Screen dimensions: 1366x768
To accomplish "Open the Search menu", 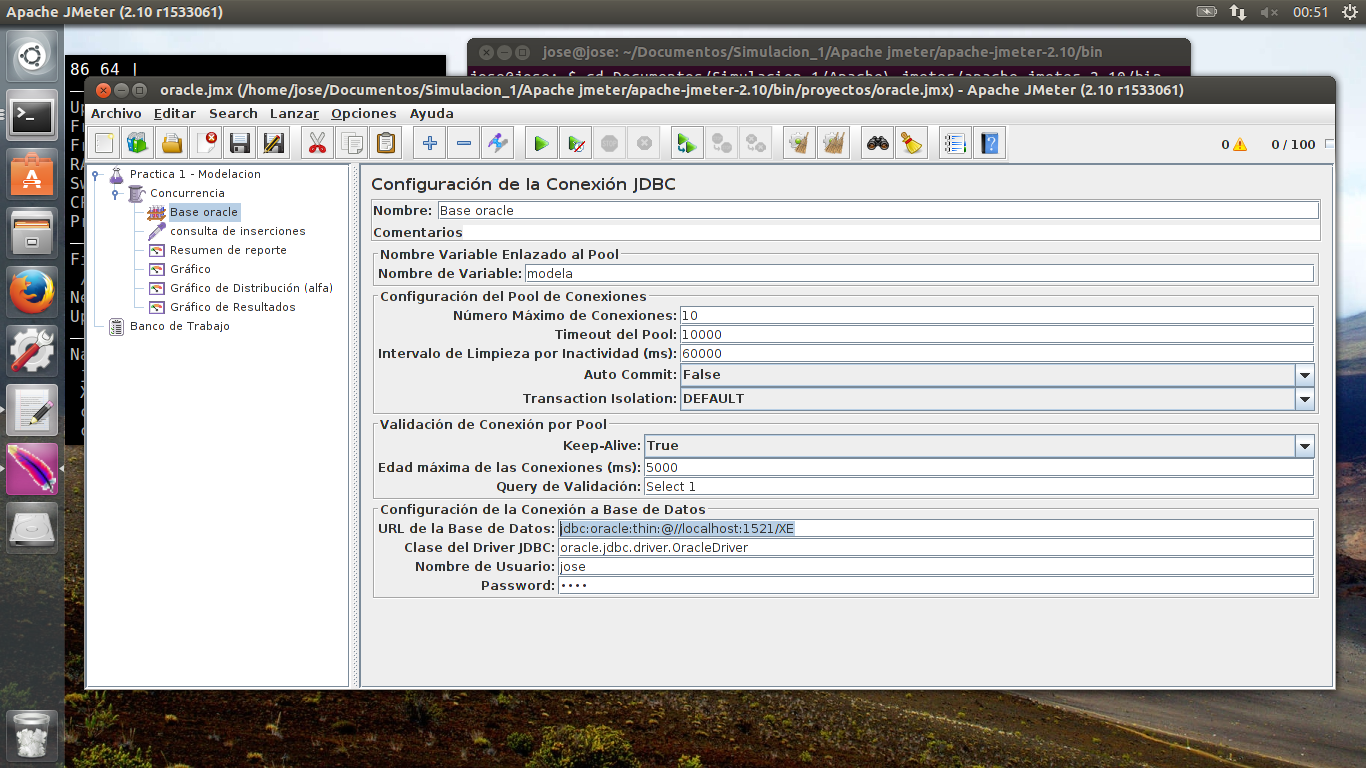I will click(233, 114).
